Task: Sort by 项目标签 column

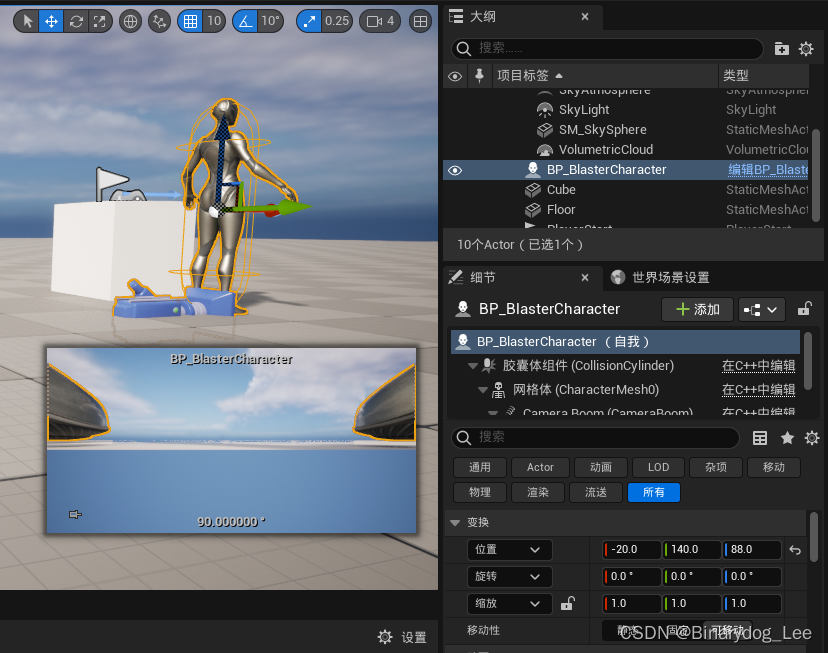Action: [x=530, y=75]
